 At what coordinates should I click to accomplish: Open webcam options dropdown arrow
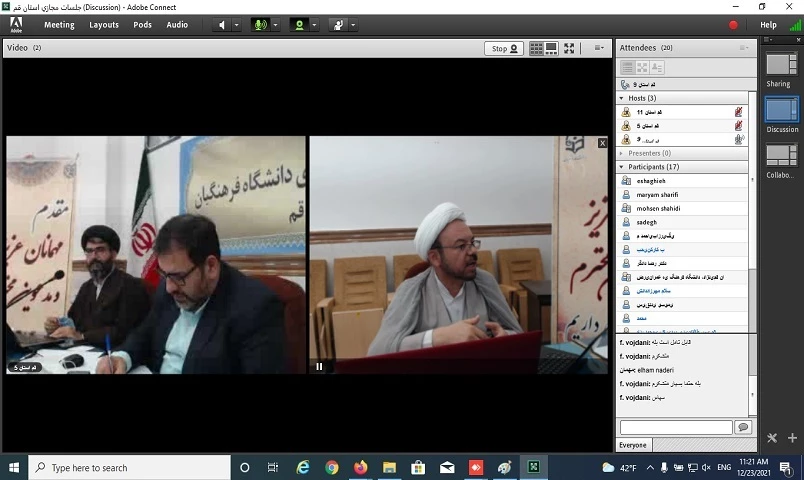coord(314,25)
